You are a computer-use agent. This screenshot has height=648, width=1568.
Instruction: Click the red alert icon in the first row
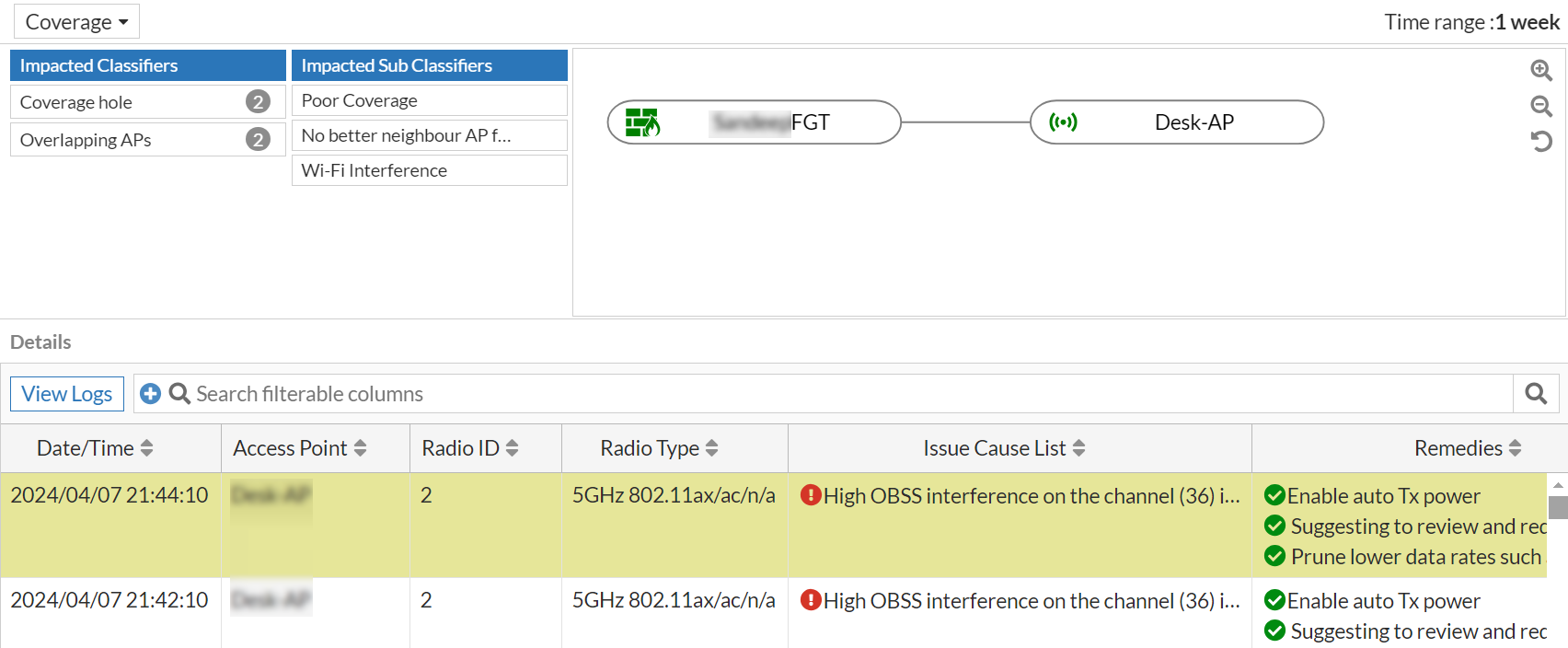(x=811, y=495)
